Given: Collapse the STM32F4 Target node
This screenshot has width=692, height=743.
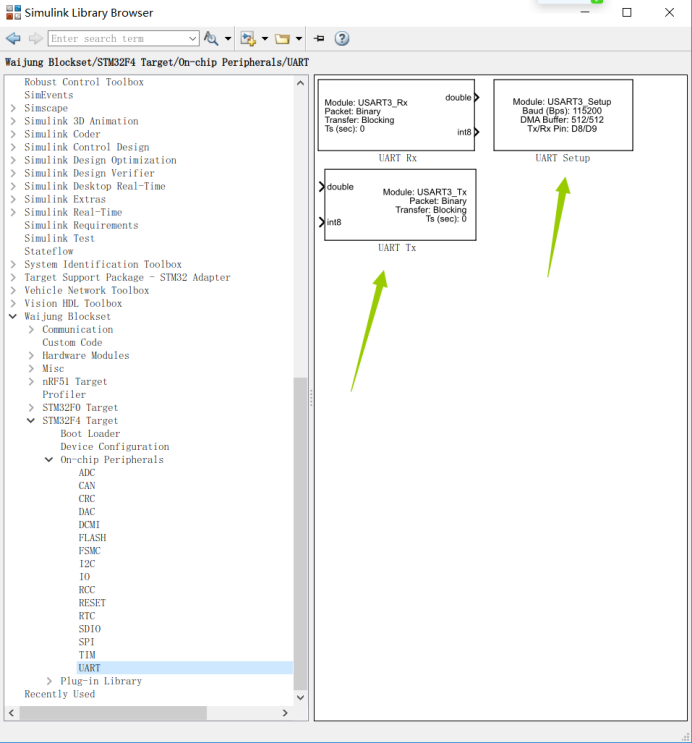Looking at the screenshot, I should pyautogui.click(x=31, y=420).
